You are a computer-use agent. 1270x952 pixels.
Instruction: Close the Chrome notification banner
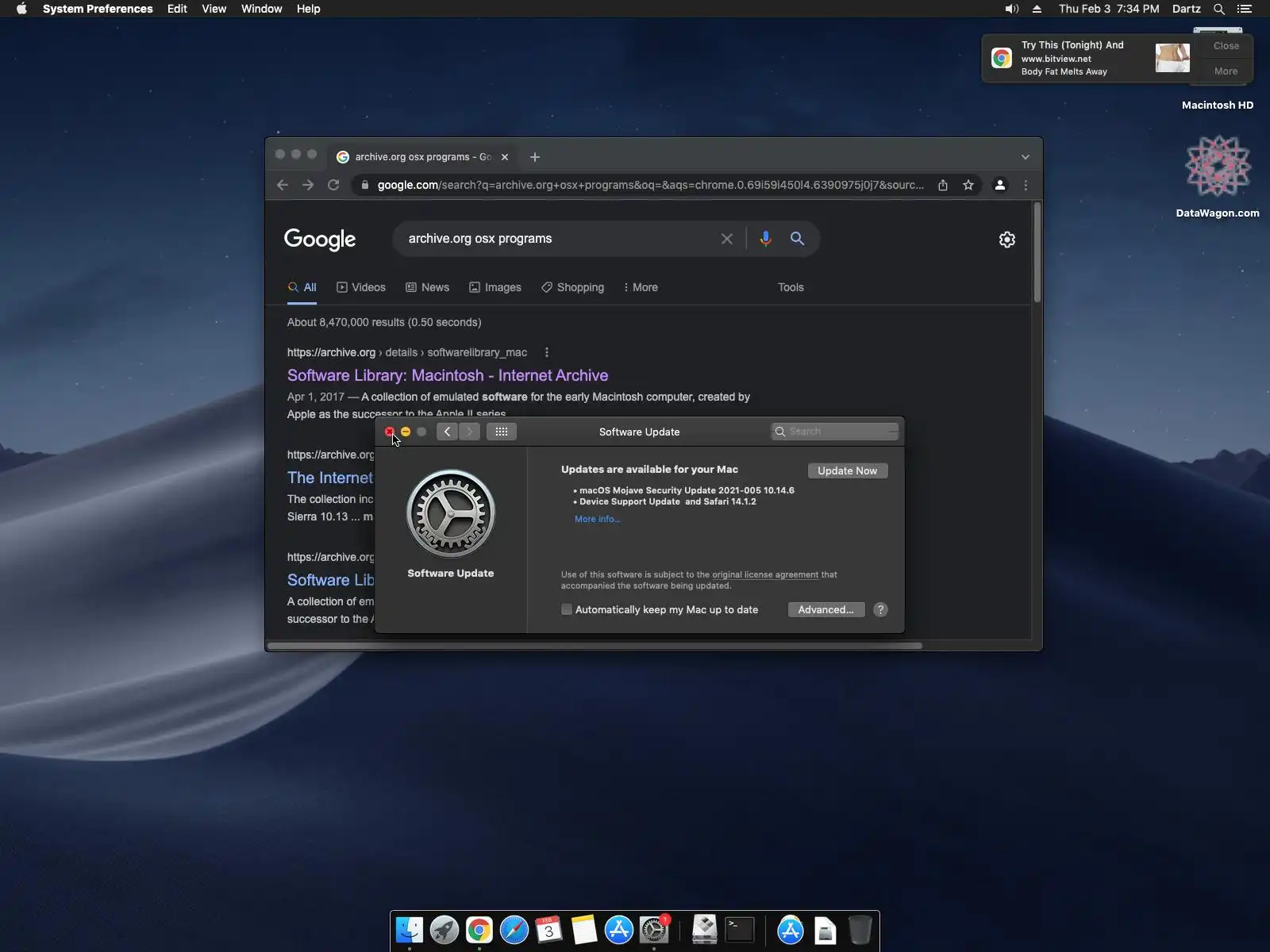pyautogui.click(x=1226, y=46)
